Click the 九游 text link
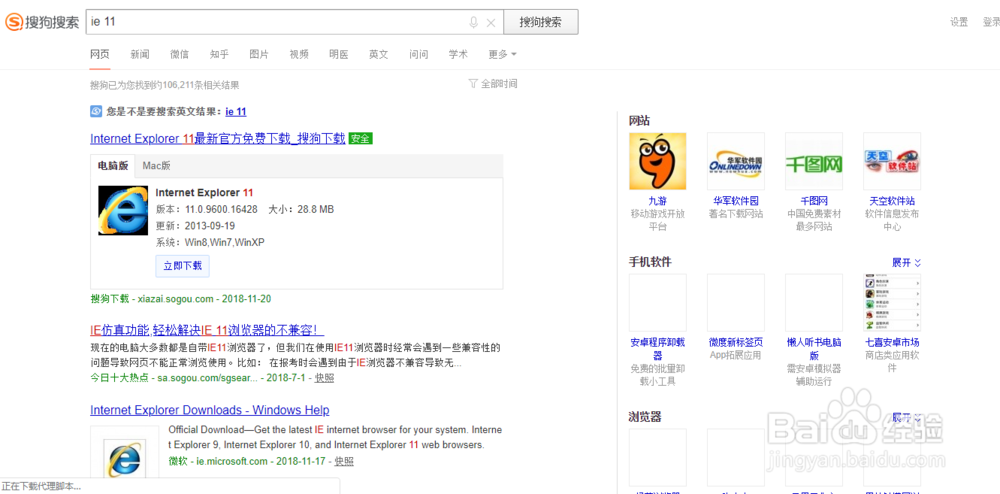1000x494 pixels. 658,201
